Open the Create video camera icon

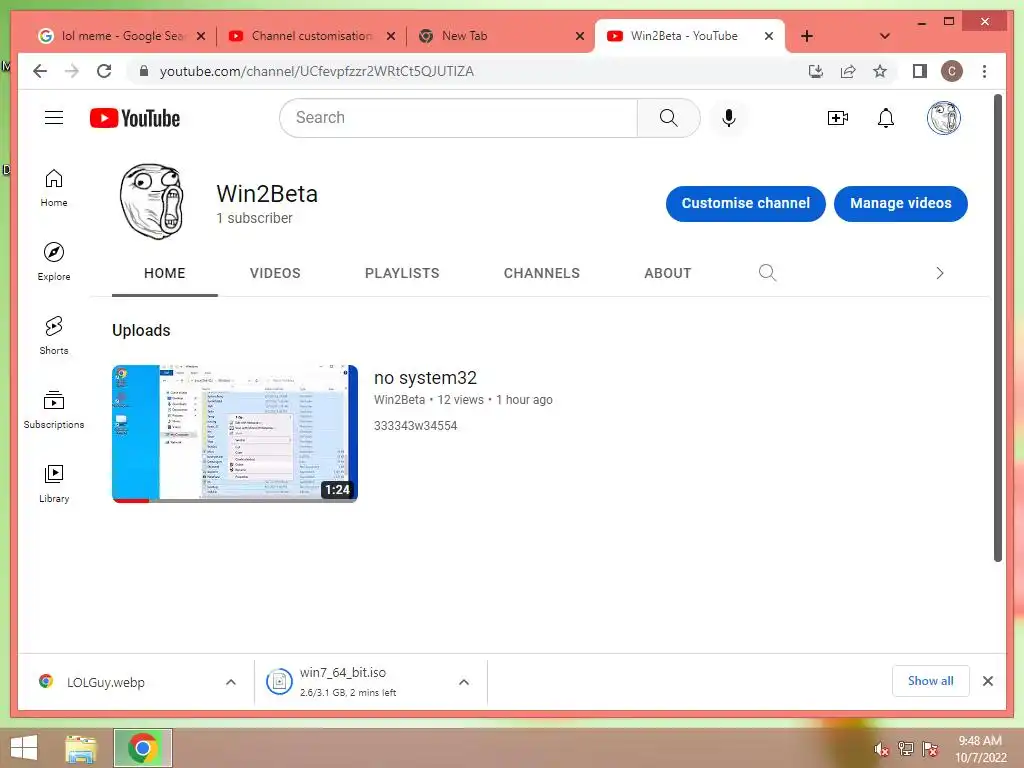click(x=837, y=118)
